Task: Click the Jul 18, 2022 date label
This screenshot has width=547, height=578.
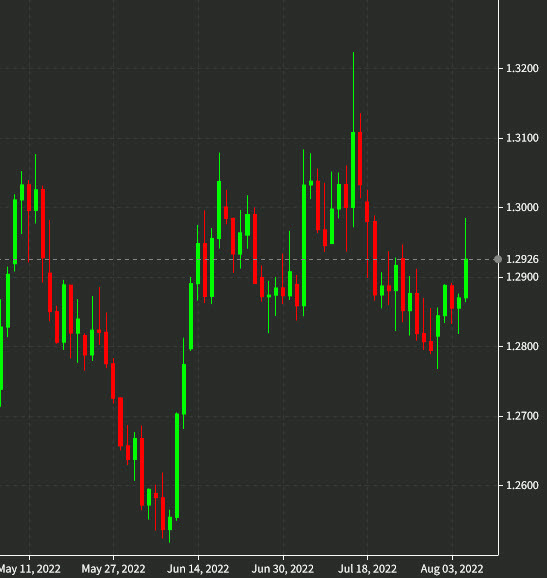Action: [367, 569]
